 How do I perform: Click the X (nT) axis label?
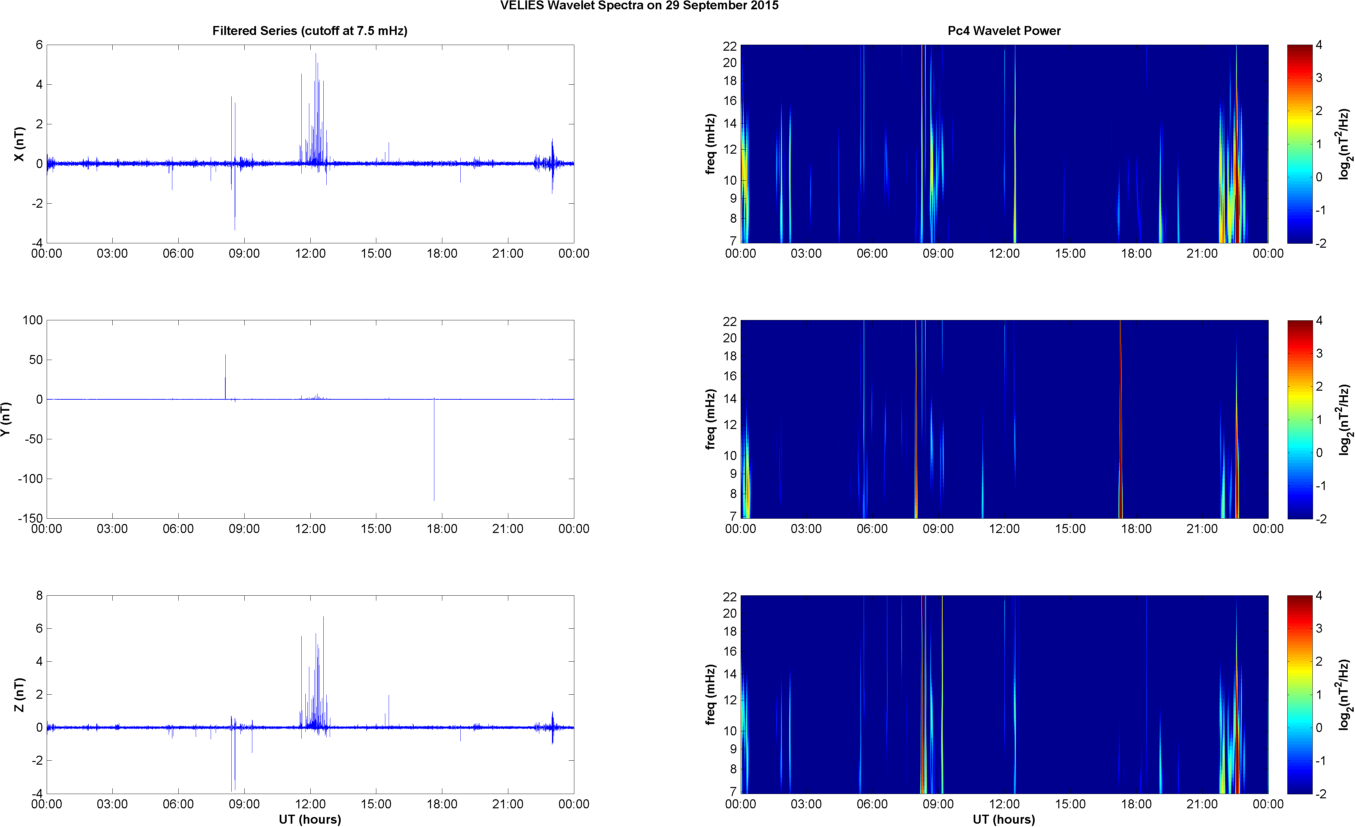pyautogui.click(x=17, y=143)
